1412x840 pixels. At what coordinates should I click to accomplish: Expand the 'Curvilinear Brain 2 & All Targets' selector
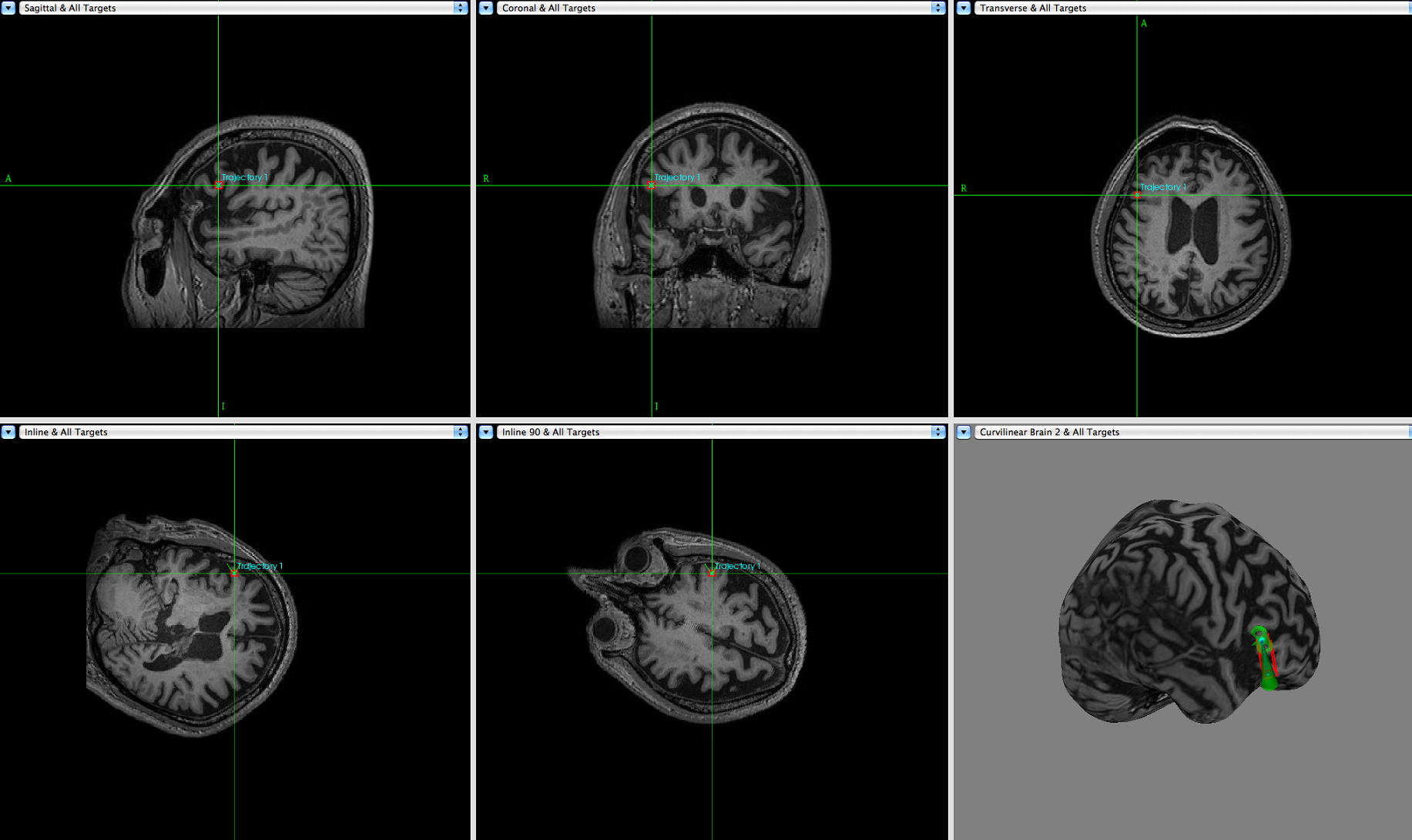1192,432
